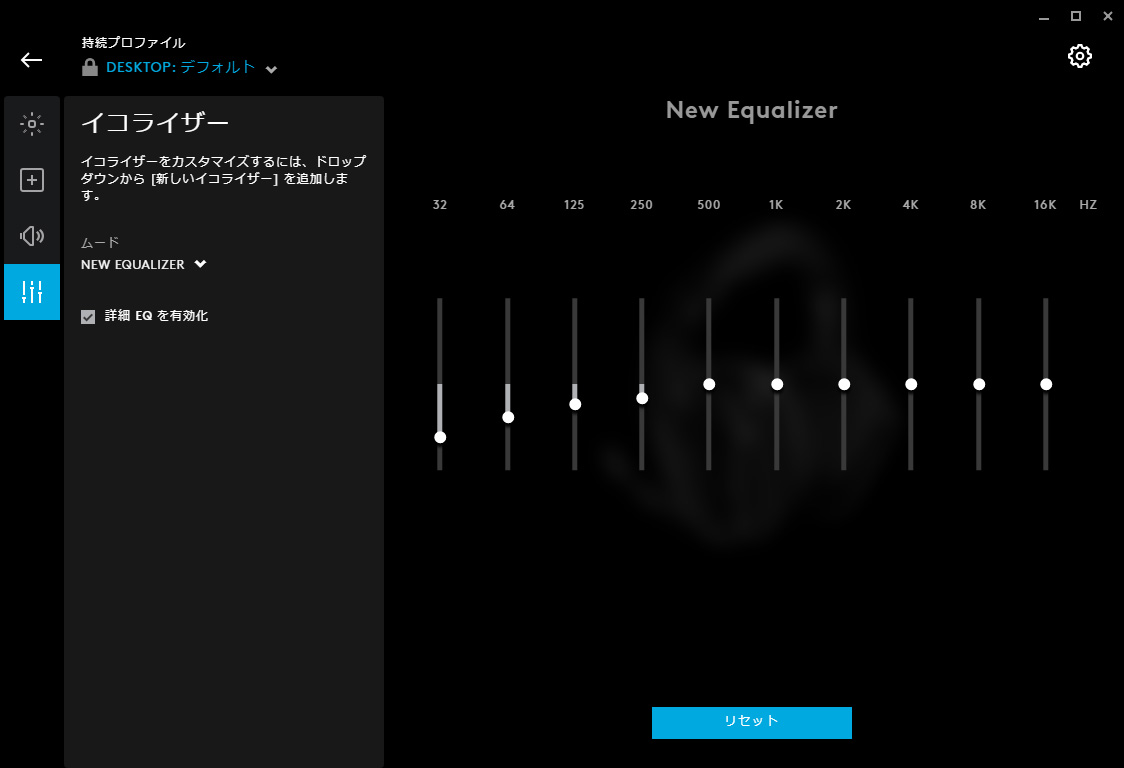The height and width of the screenshot is (768, 1124).
Task: Click the 64 Hz band slider knob
Action: 508,417
